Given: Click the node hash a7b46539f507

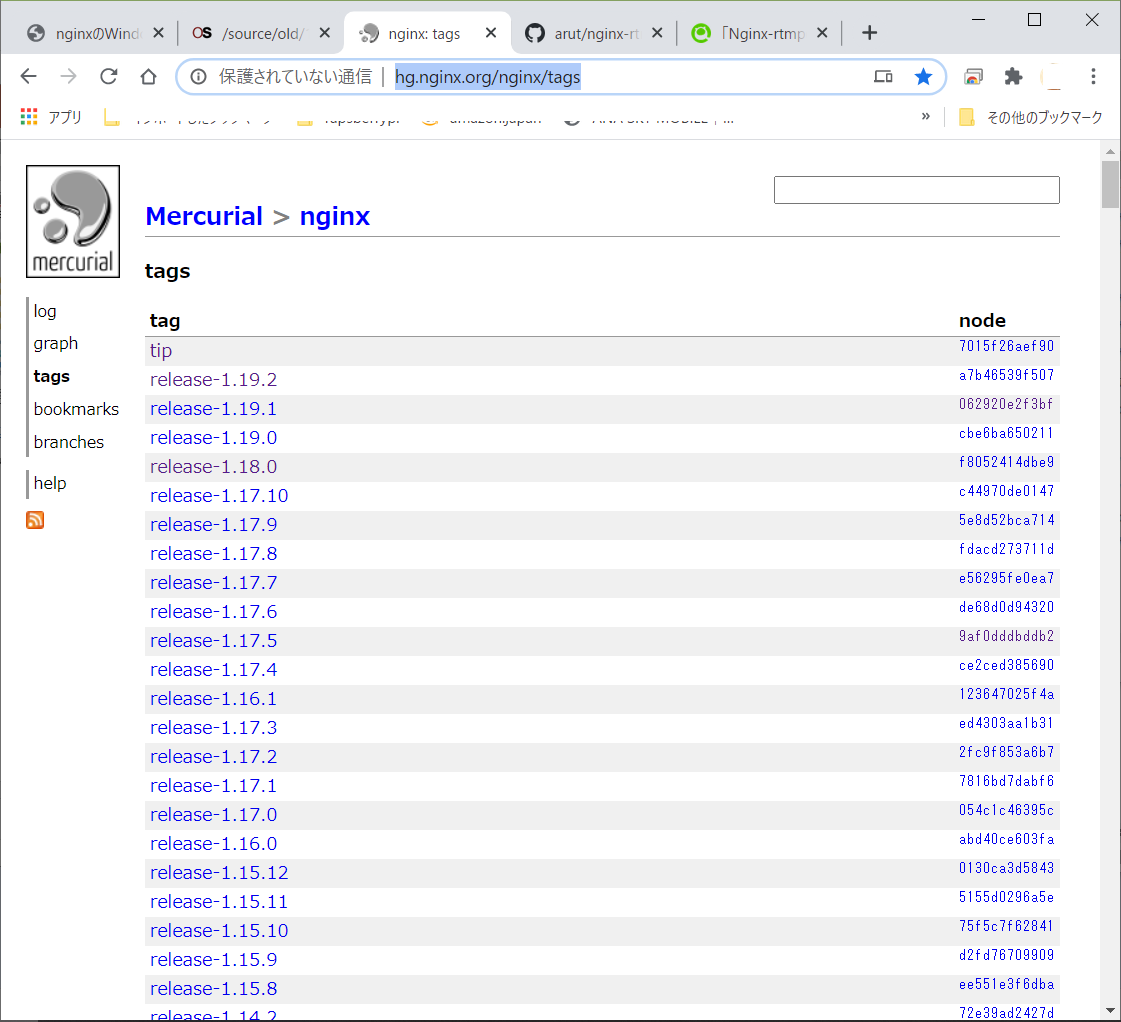Looking at the screenshot, I should pyautogui.click(x=1007, y=375).
